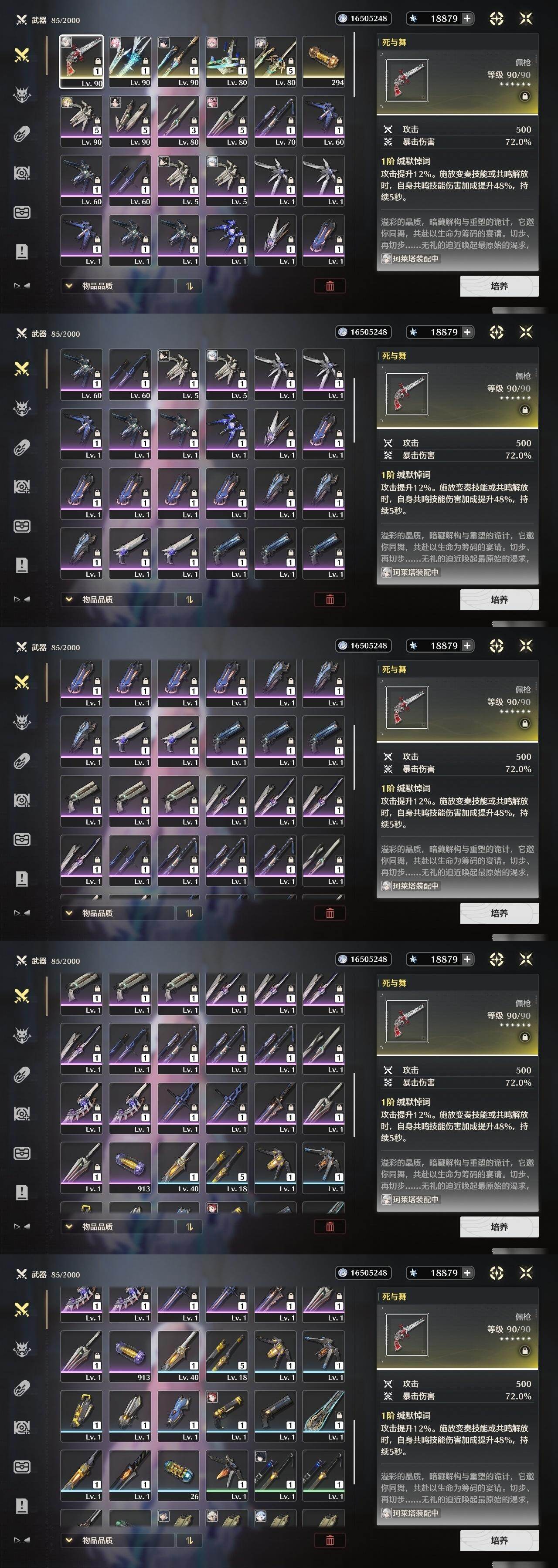This screenshot has height=1568, width=558.
Task: Select the crossed-swords weapons tab in topmost sidebar
Action: (22, 55)
